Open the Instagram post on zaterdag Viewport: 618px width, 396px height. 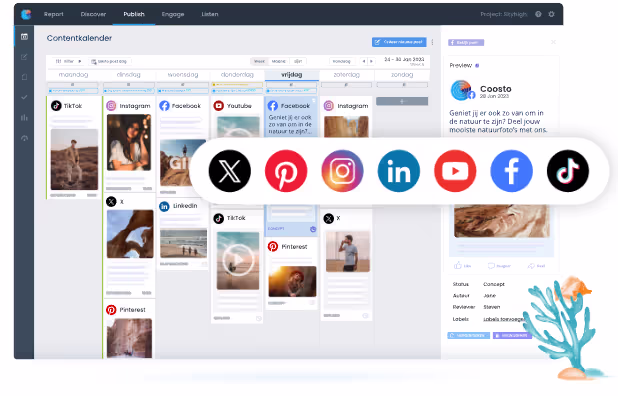(x=346, y=117)
